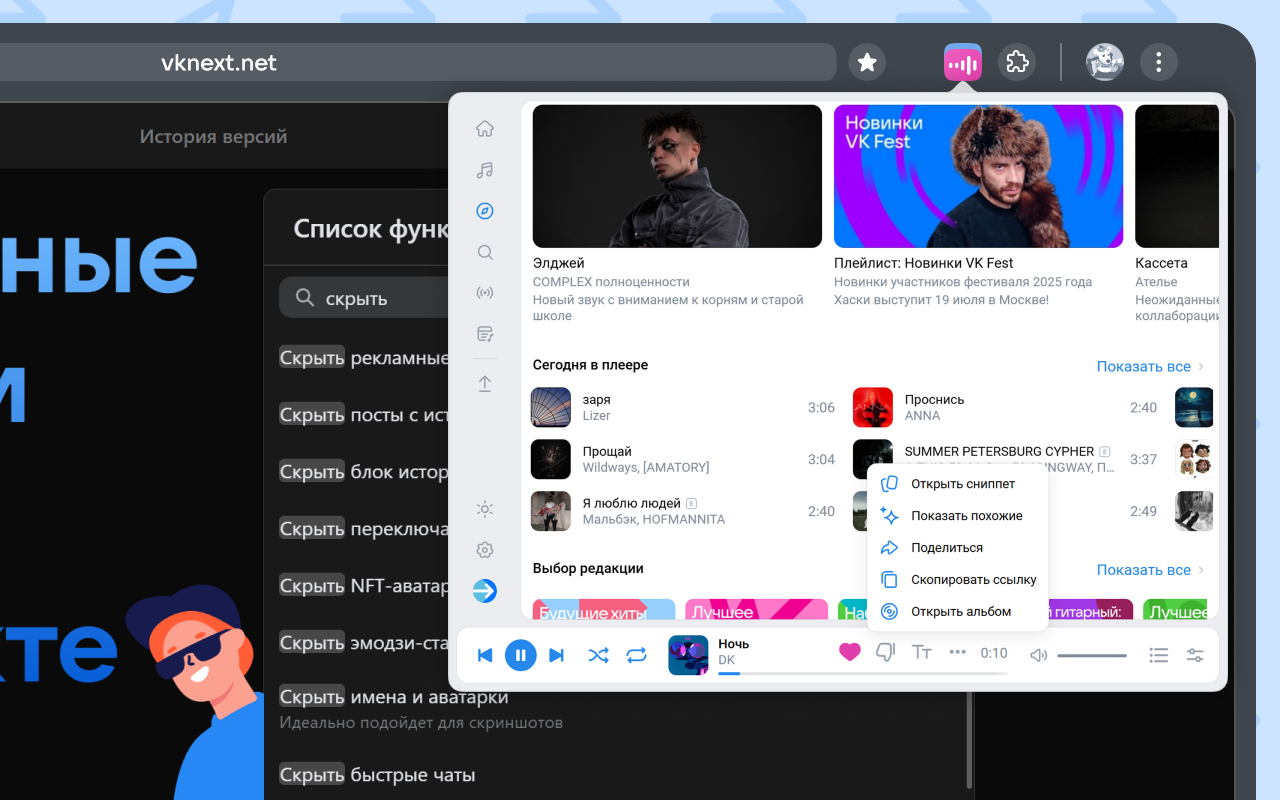The height and width of the screenshot is (800, 1280).
Task: Open the browser three-dot menu
Action: coord(1158,62)
